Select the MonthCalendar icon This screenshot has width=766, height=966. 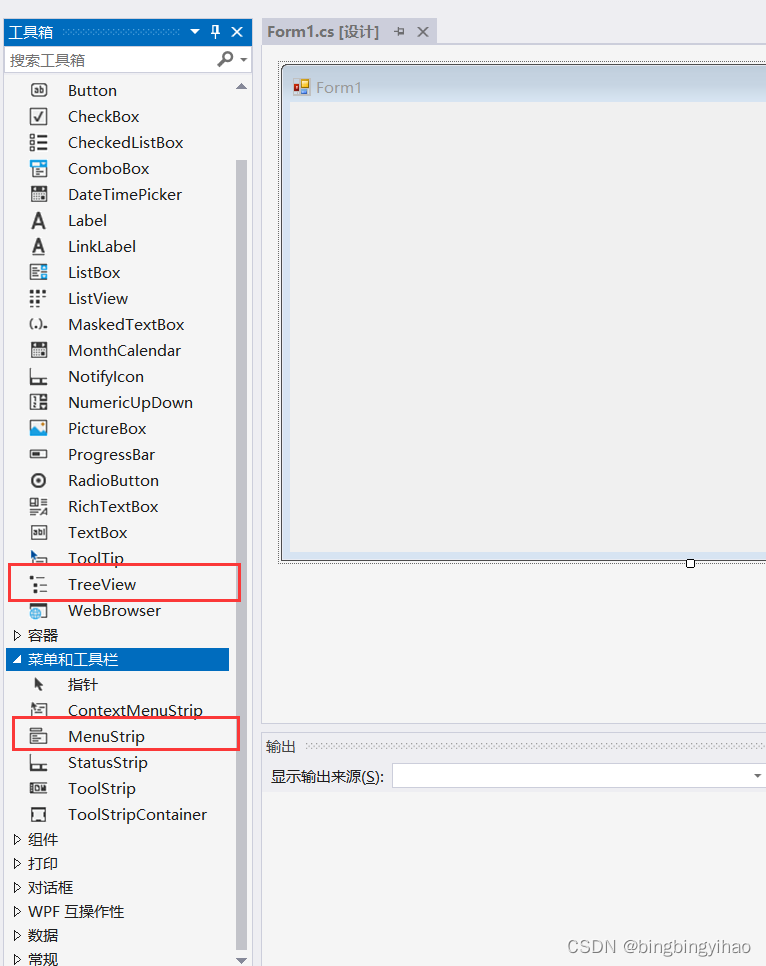coord(39,350)
